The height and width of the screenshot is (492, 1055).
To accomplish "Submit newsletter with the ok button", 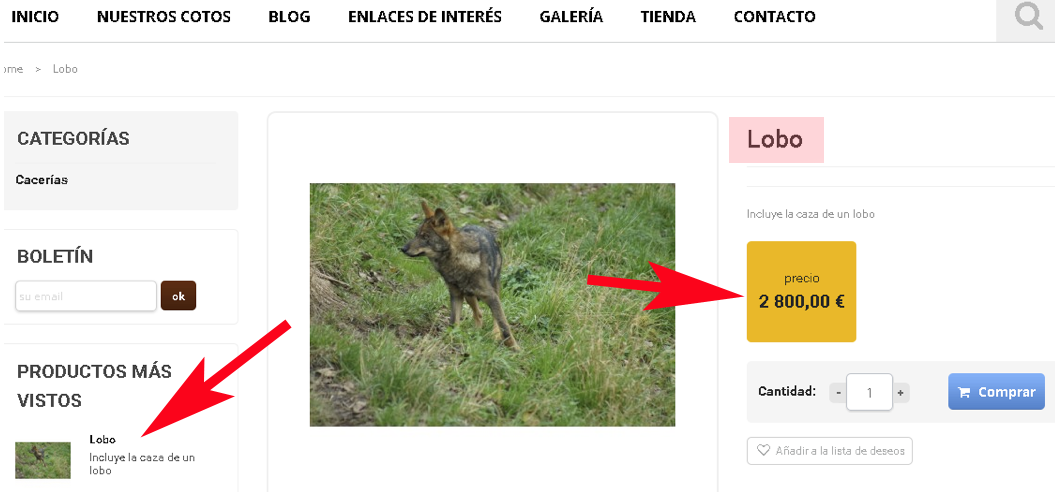I will (178, 295).
